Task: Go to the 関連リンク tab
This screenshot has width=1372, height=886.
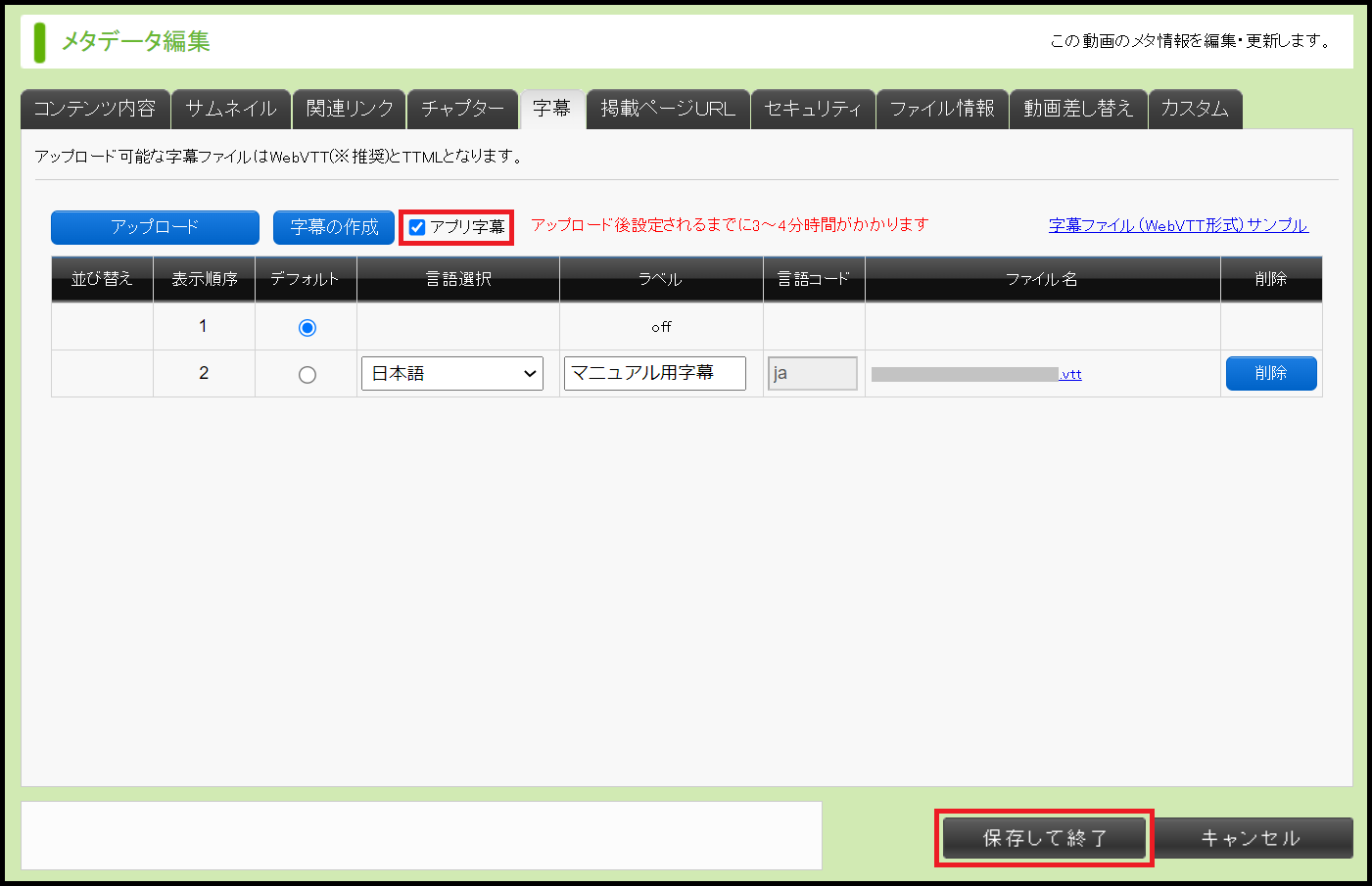Action: [x=350, y=109]
